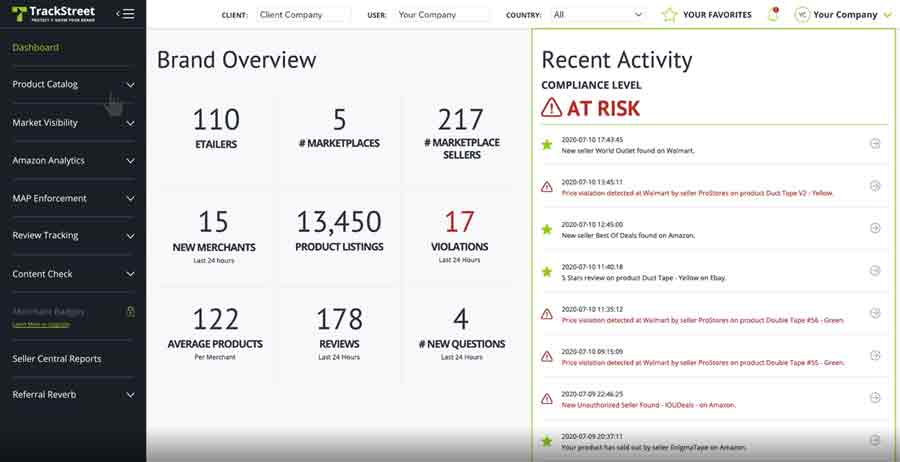This screenshot has height=462, width=900.
Task: Open the 13,450 Product Listings tile
Action: tap(339, 236)
